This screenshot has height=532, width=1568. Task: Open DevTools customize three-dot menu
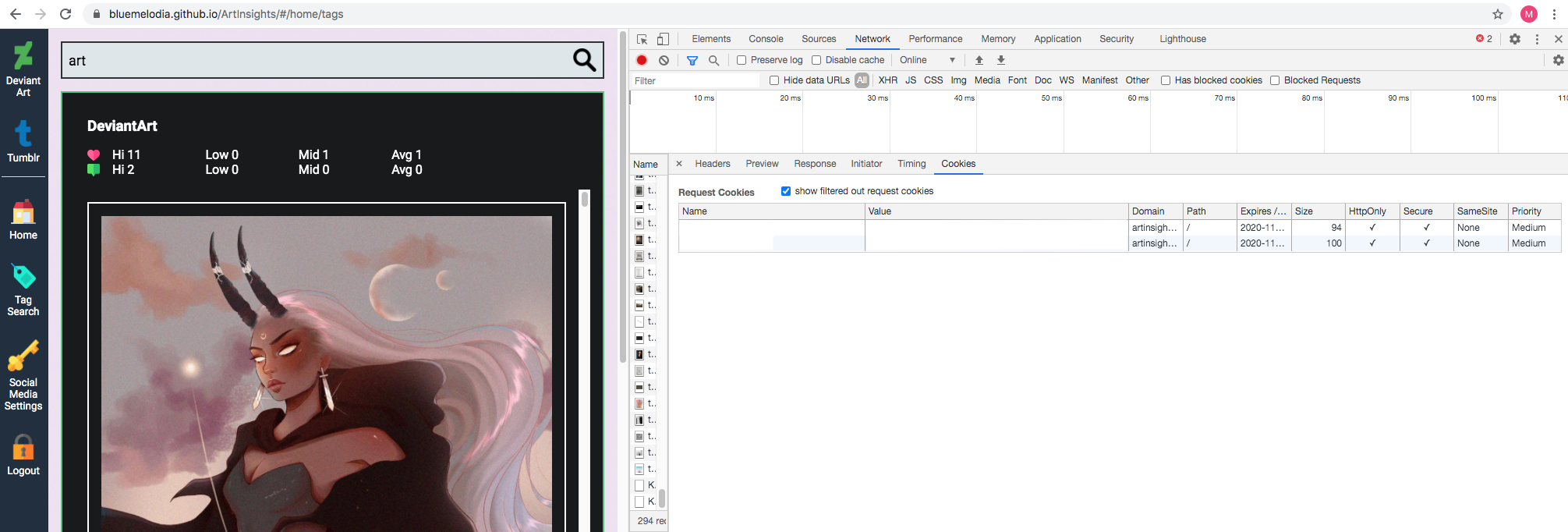[x=1537, y=39]
